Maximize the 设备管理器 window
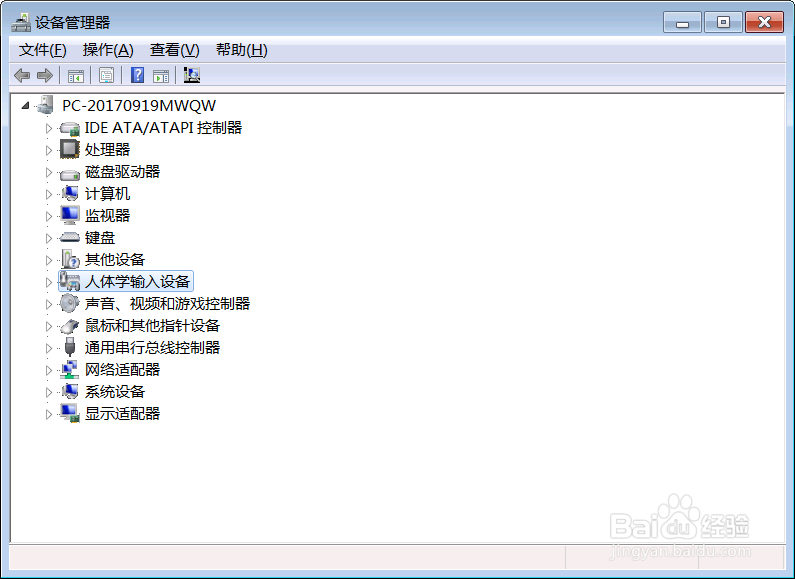Viewport: 795px width, 579px height. [x=724, y=22]
